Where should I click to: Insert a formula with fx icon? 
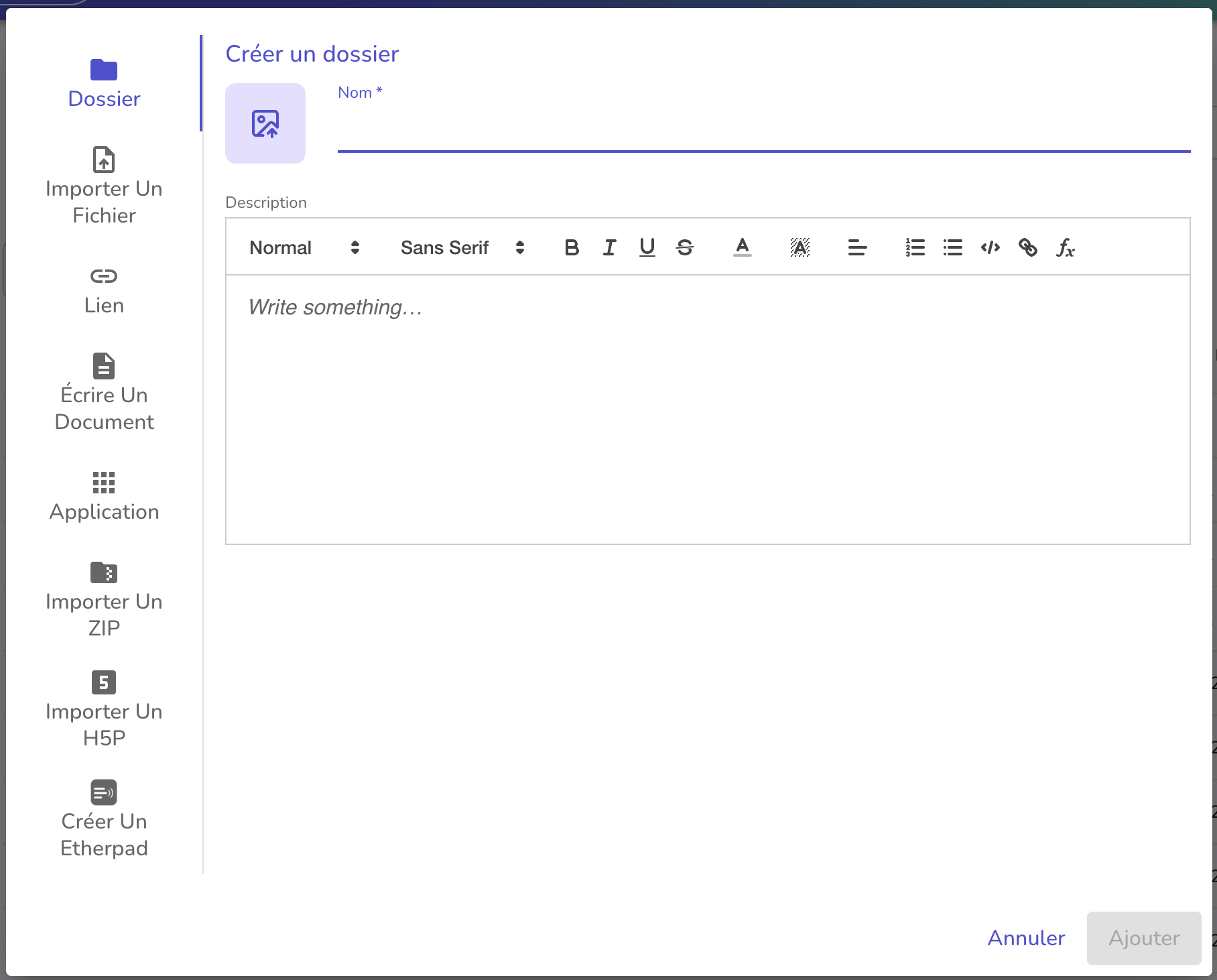pos(1065,248)
